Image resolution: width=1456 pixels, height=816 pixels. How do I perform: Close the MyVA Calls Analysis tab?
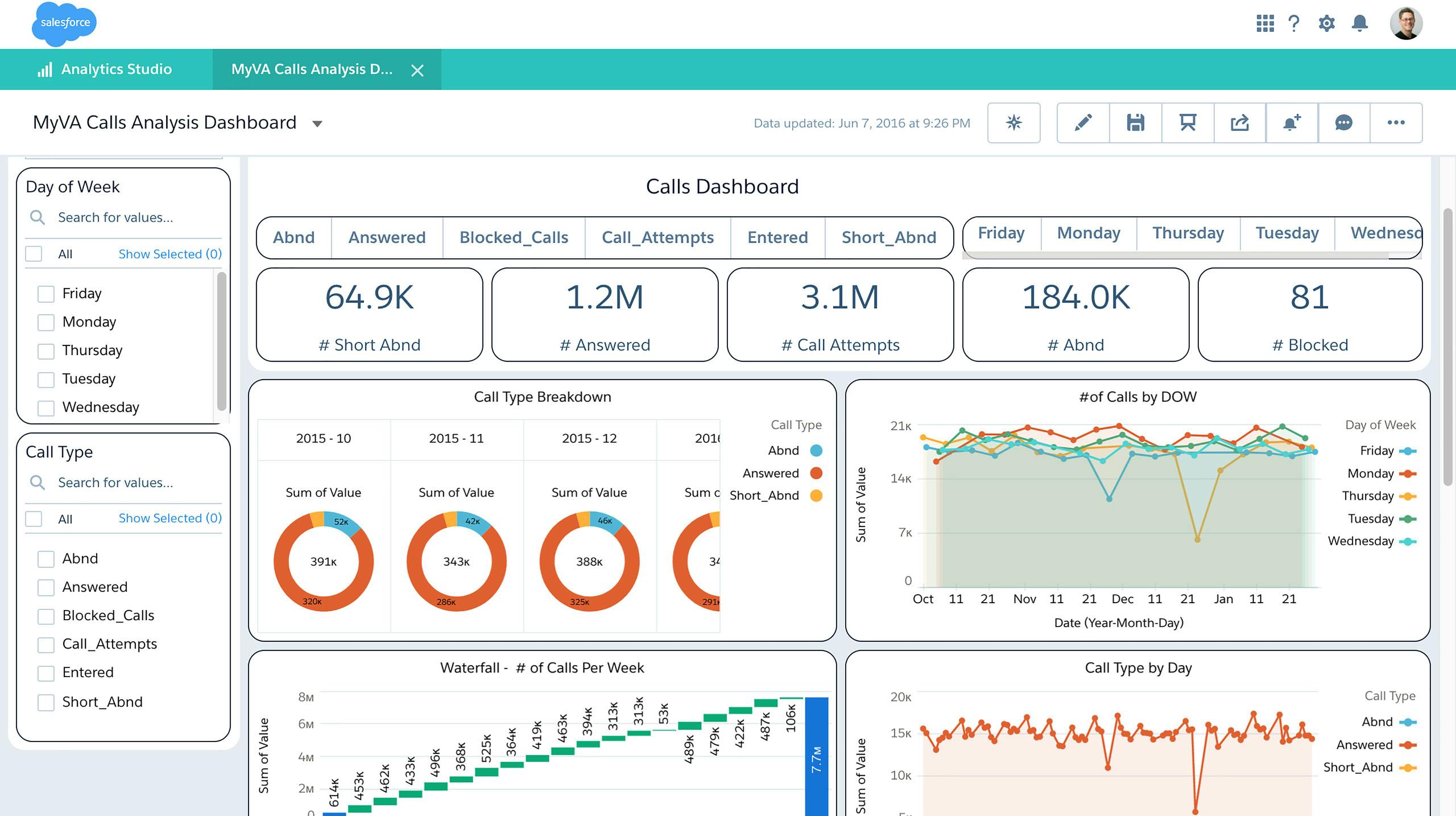click(417, 70)
